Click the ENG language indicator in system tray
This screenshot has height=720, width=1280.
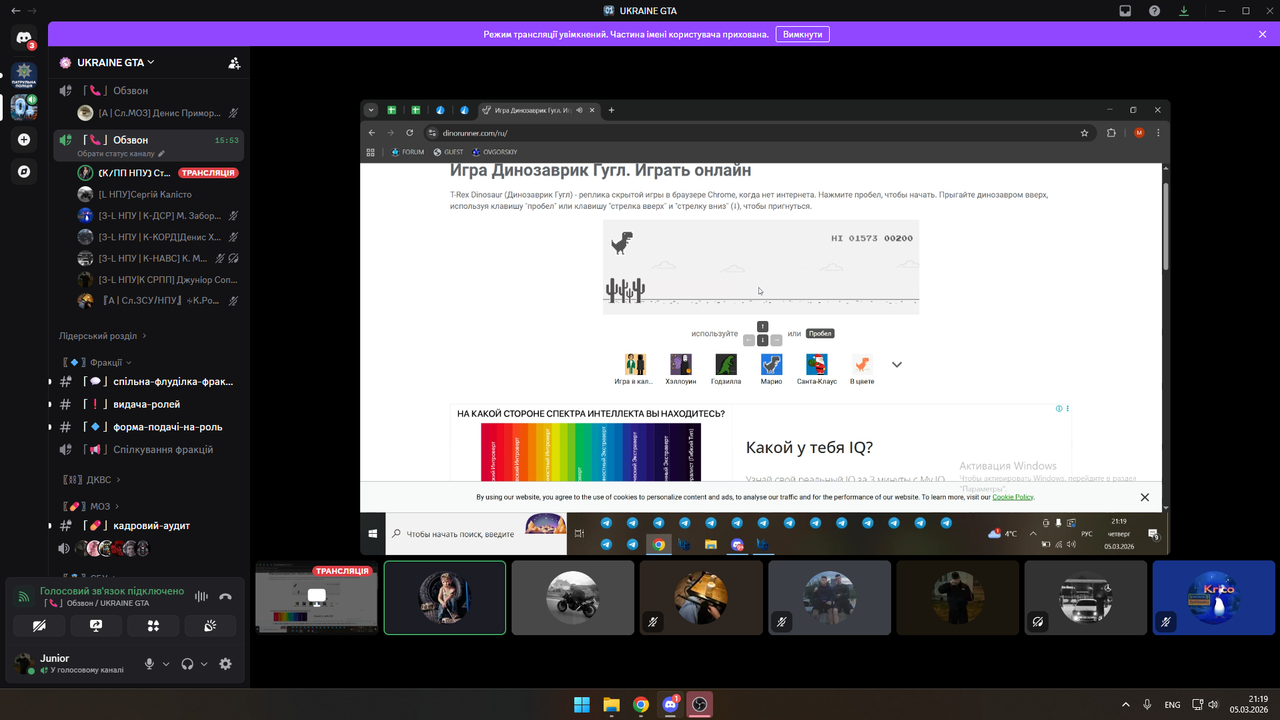[x=1172, y=704]
